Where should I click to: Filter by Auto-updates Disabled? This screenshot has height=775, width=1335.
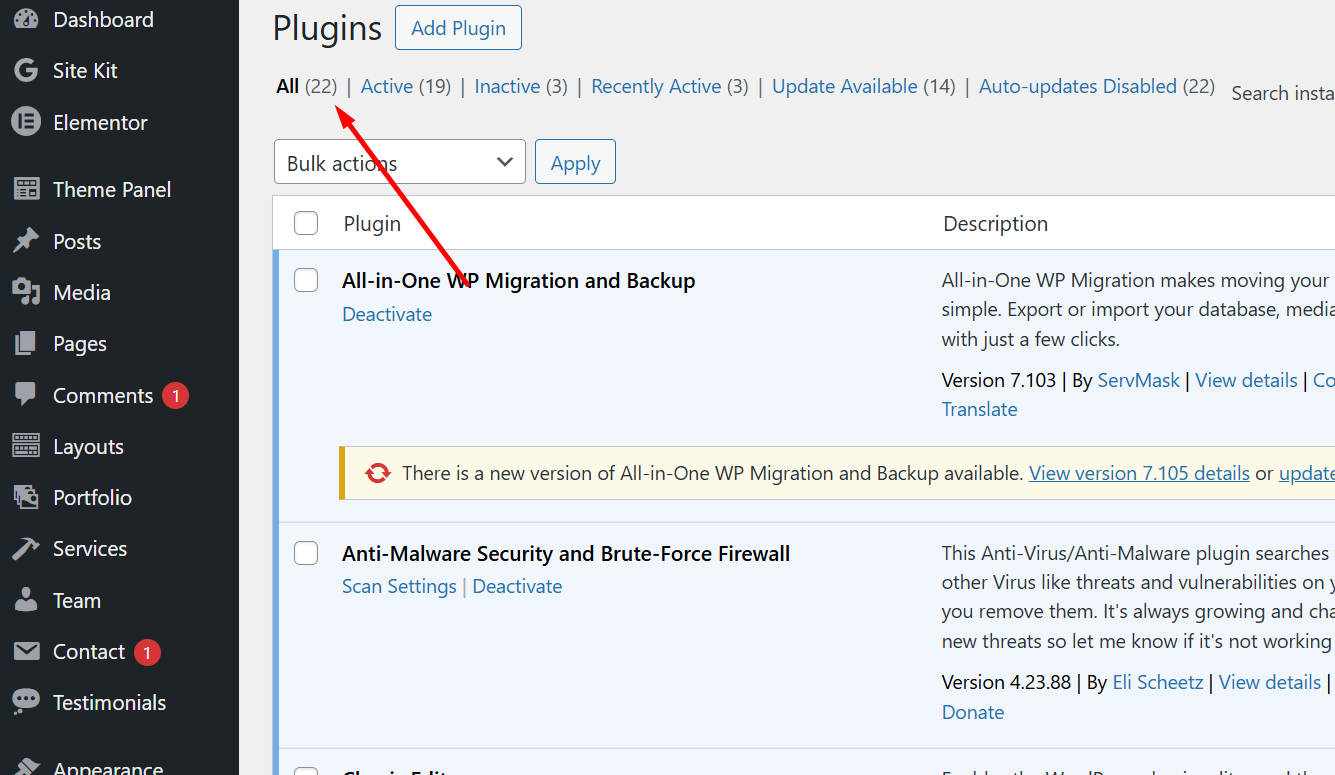tap(1097, 86)
